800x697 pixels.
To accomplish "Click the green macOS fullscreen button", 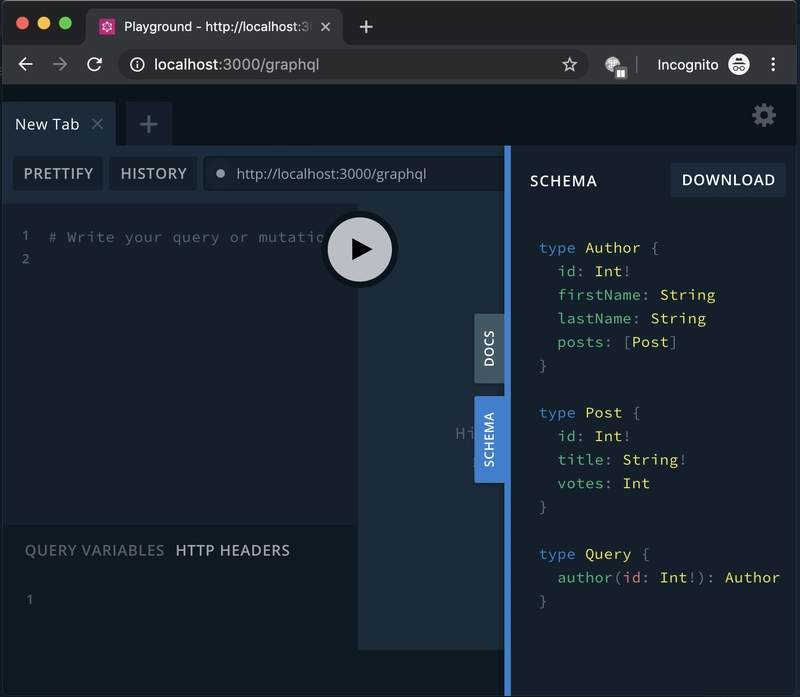I will (65, 23).
